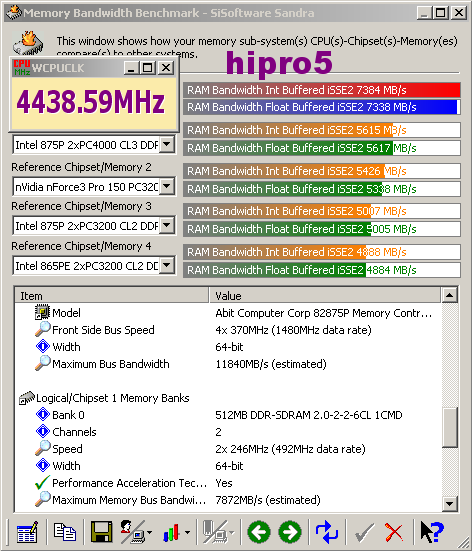Close the Memory Bandwidth Benchmark window
Image resolution: width=472 pixels, height=551 pixels.
pyautogui.click(x=459, y=13)
